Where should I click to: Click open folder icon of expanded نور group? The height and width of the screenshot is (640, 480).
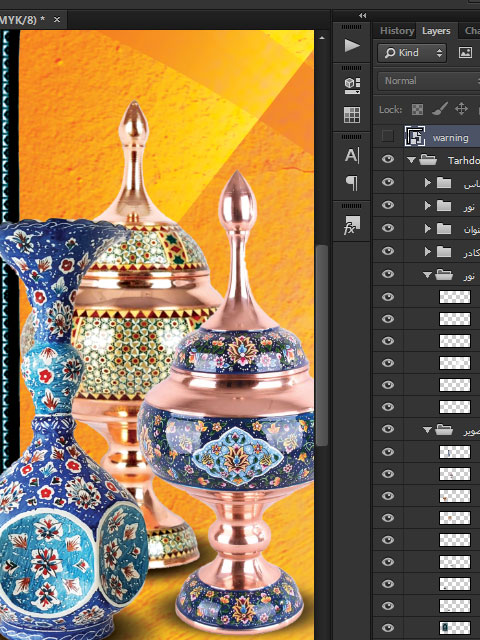pos(444,275)
